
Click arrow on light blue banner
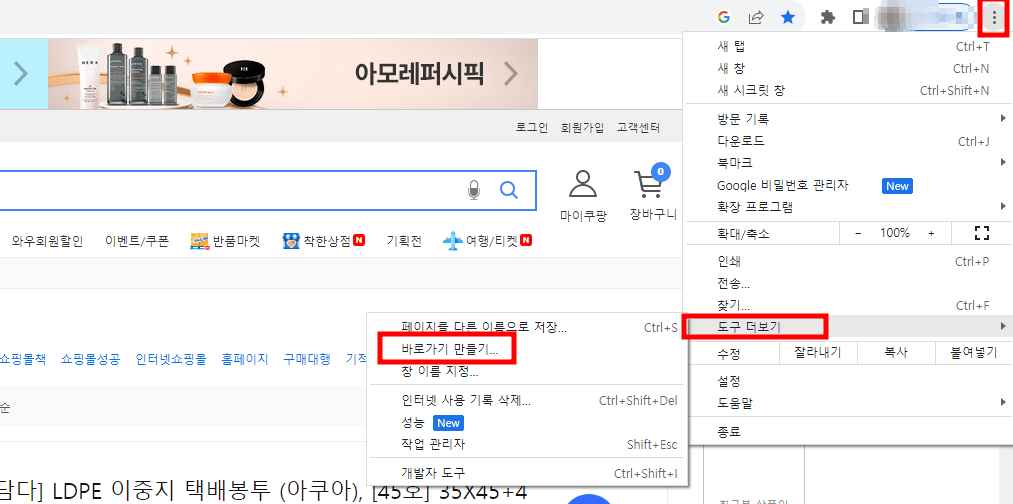coord(21,74)
